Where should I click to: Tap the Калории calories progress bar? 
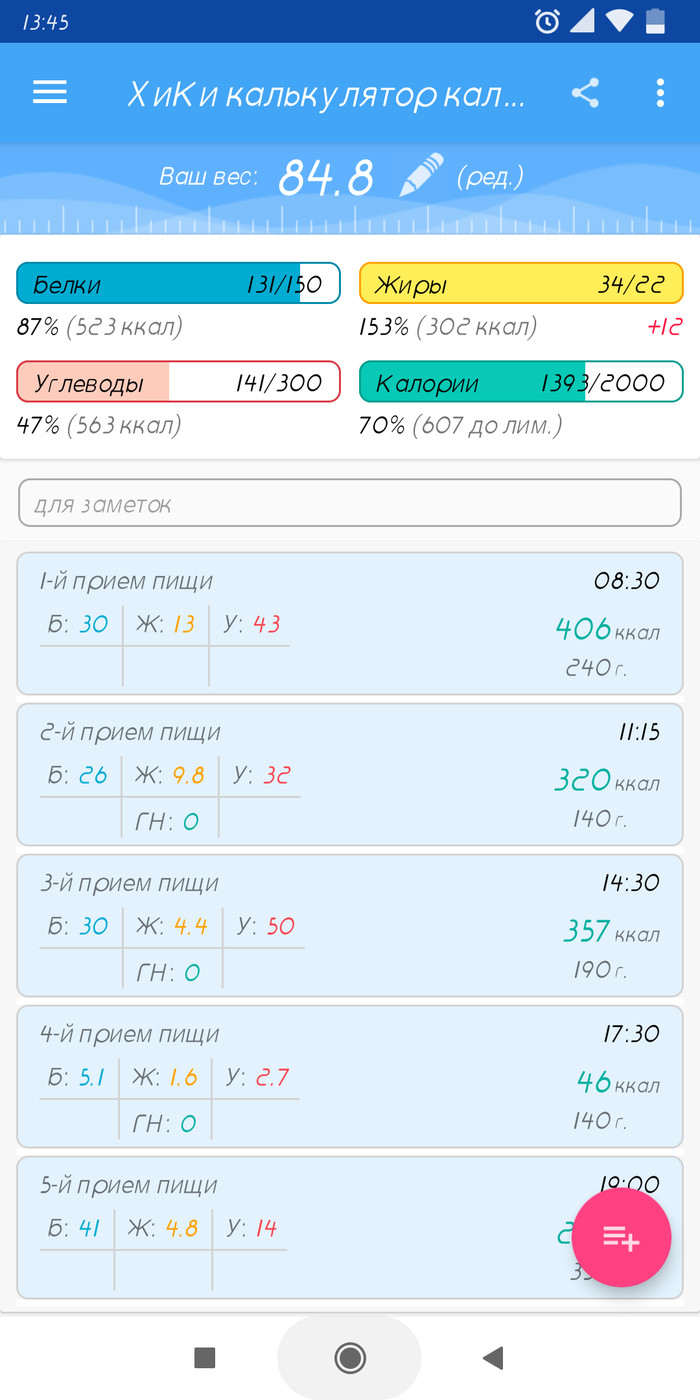[521, 382]
